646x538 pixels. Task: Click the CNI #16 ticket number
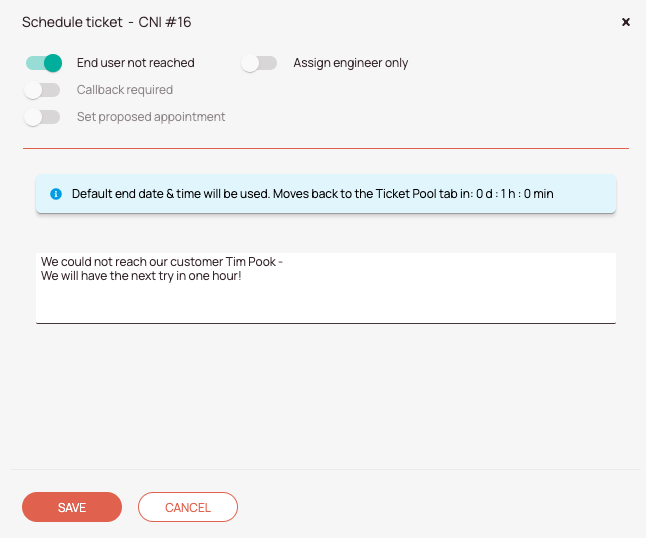pos(165,22)
